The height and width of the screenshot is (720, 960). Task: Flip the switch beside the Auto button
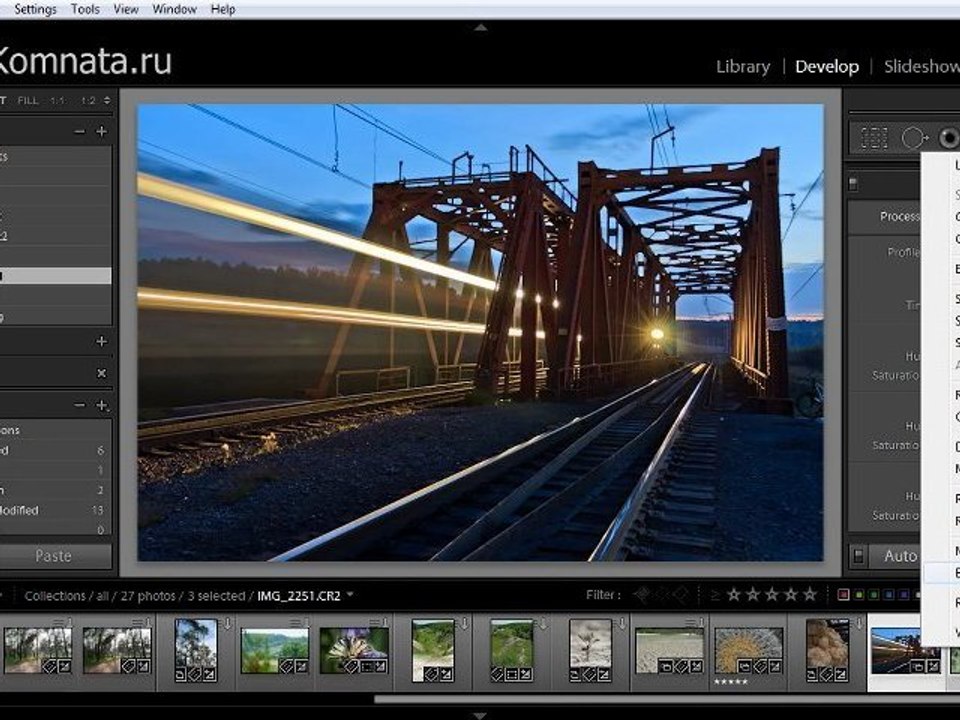pyautogui.click(x=858, y=556)
